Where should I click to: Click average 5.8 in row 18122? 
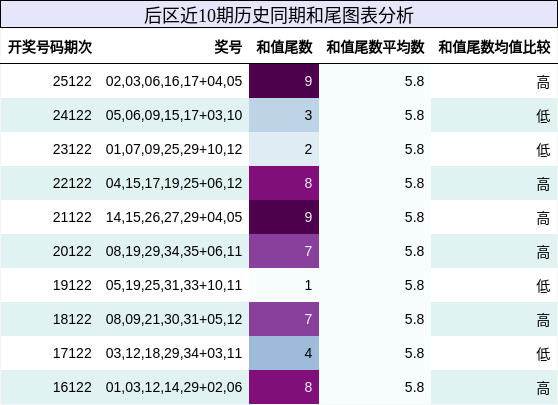tap(414, 319)
